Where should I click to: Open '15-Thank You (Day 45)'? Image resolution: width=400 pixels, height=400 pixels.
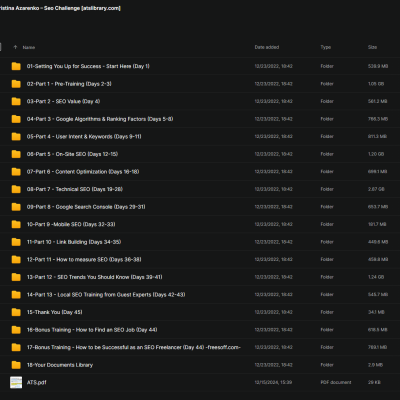coord(54,312)
